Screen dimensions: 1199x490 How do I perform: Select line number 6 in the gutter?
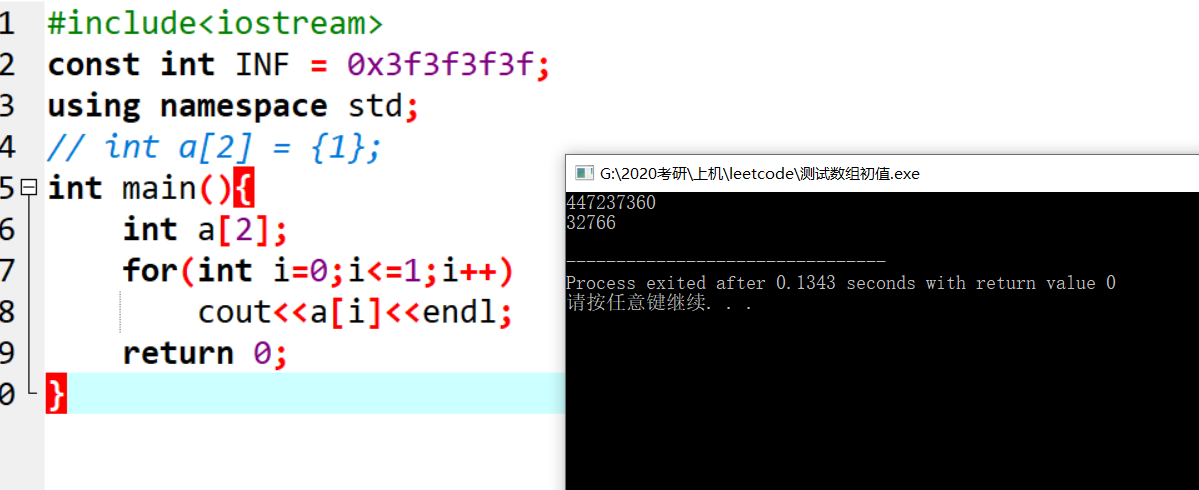7,229
